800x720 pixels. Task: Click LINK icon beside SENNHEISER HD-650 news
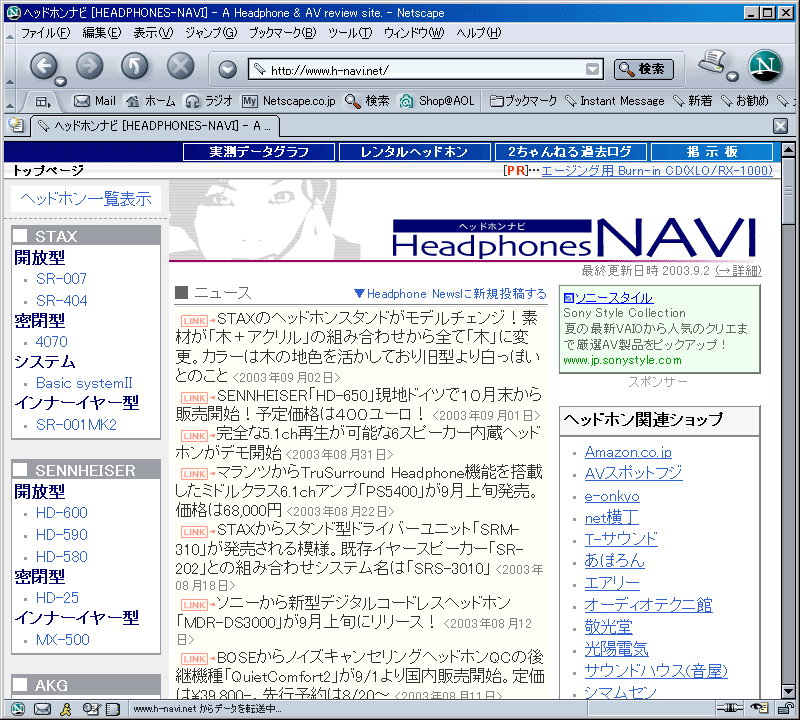(x=194, y=398)
